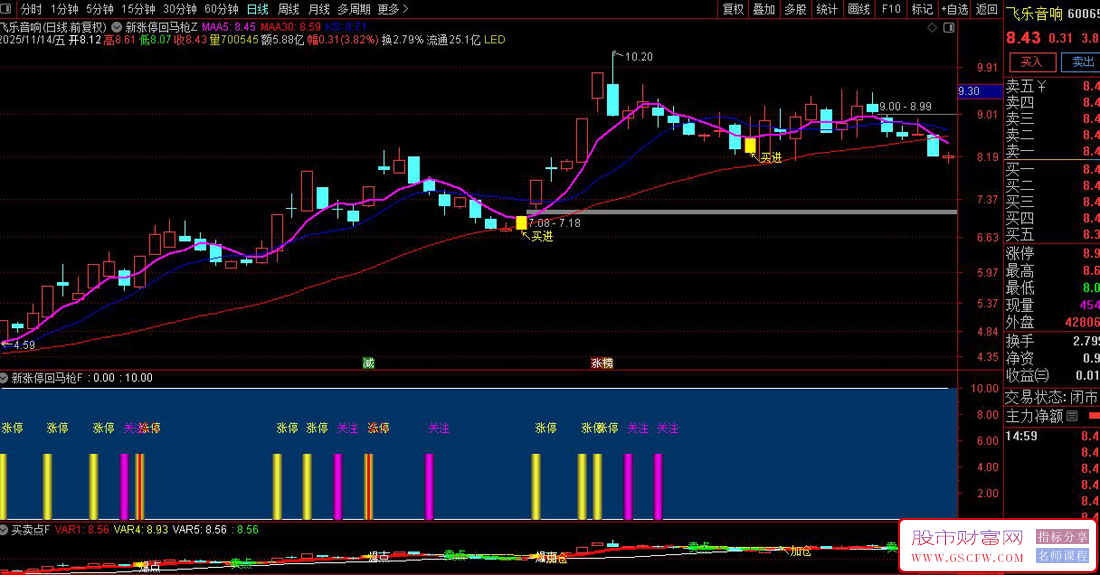Click the 加仓 label in 买卖点F sub-chart

[800, 551]
